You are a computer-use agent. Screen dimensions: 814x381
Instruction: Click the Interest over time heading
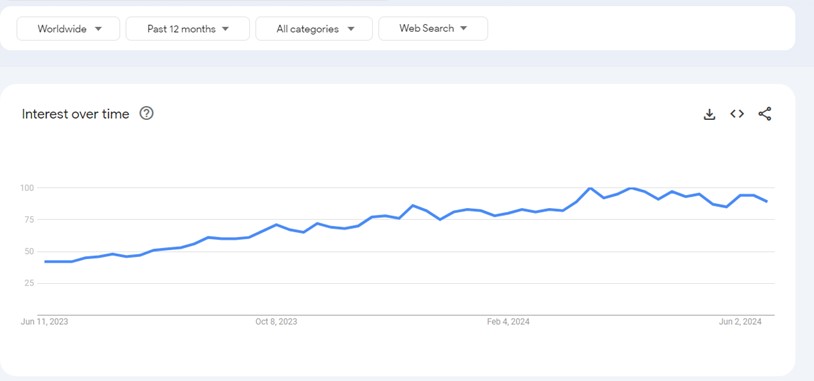coord(75,114)
